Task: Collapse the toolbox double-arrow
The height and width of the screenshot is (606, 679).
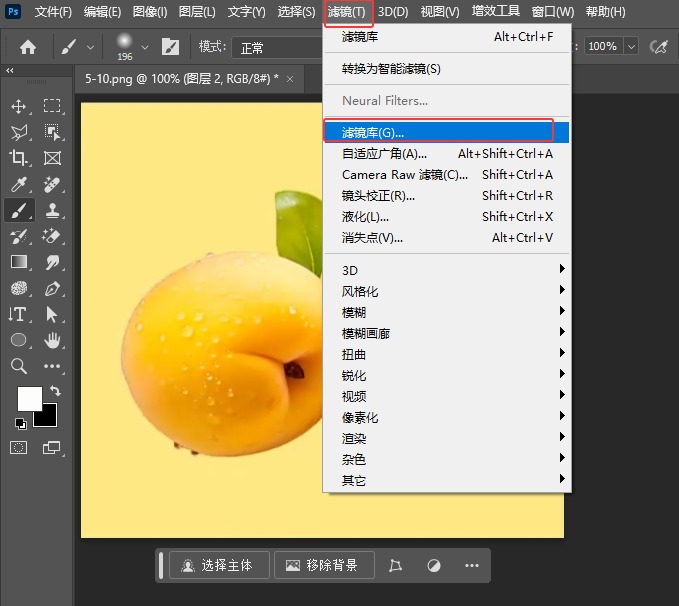Action: click(10, 70)
